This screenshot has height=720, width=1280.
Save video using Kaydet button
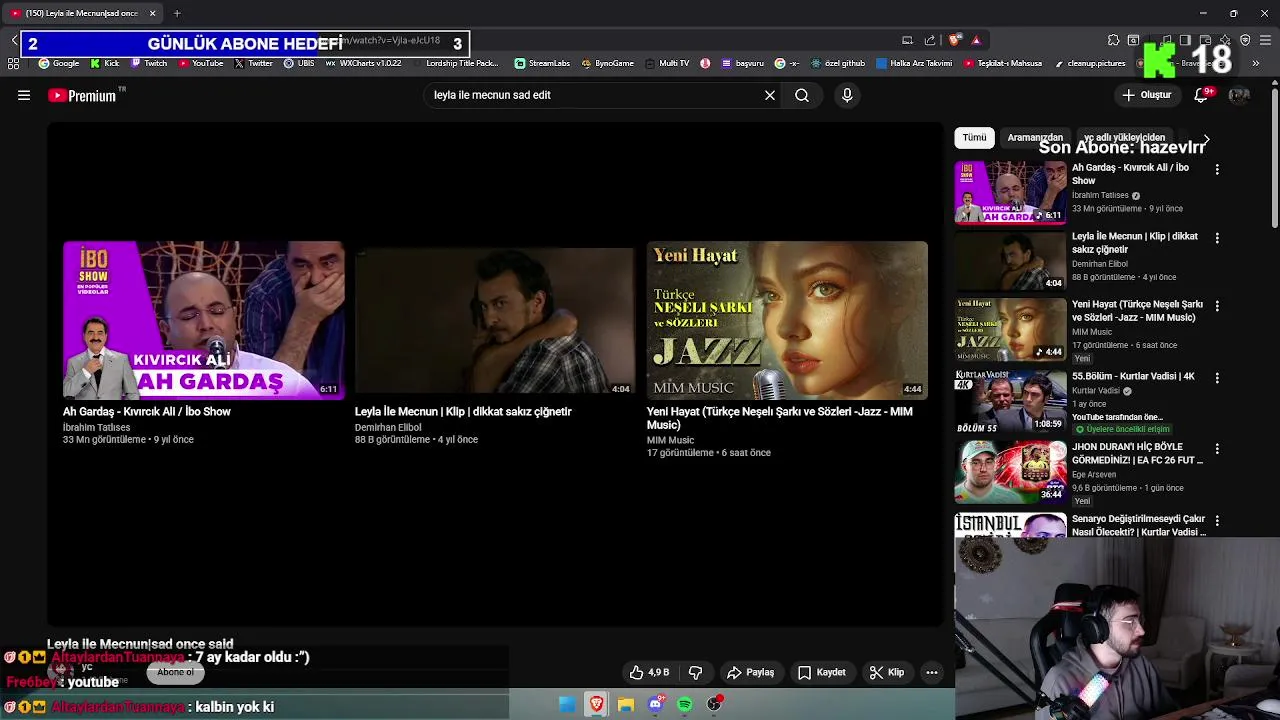click(x=821, y=672)
